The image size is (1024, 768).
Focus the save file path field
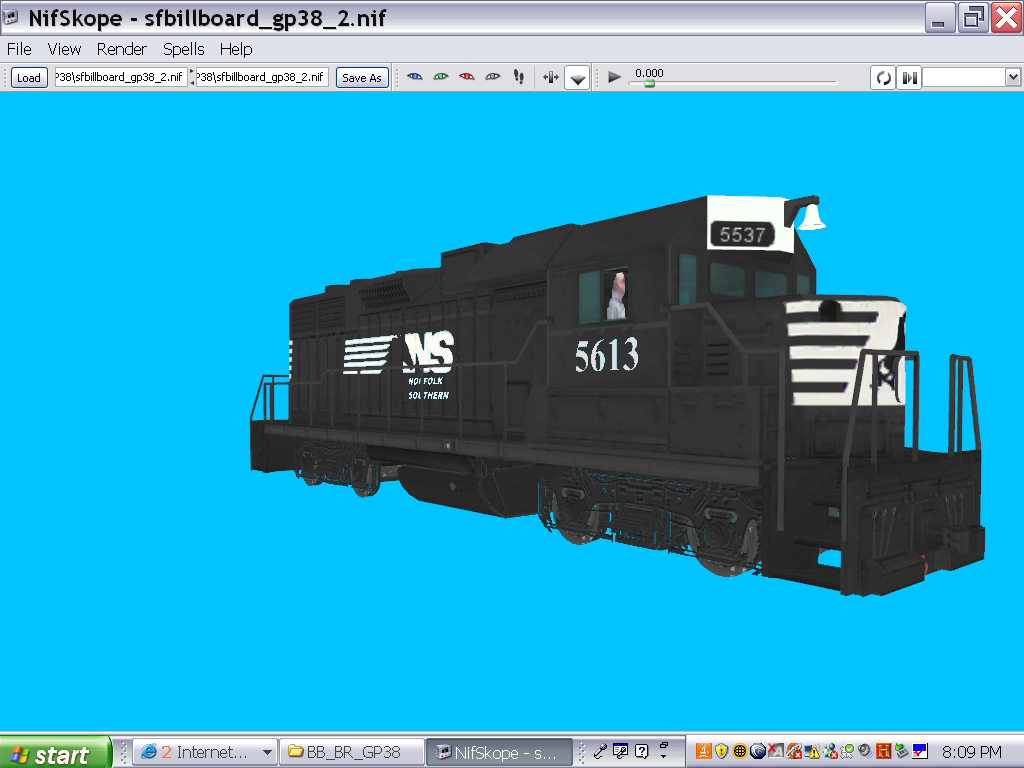[262, 77]
